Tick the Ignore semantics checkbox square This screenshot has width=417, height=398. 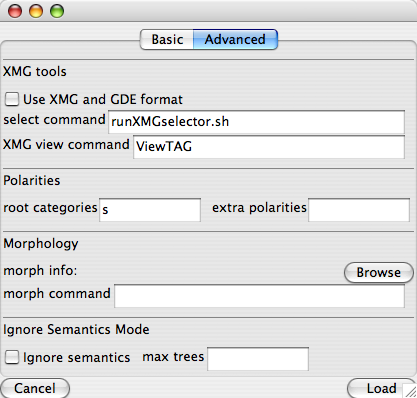[12, 357]
